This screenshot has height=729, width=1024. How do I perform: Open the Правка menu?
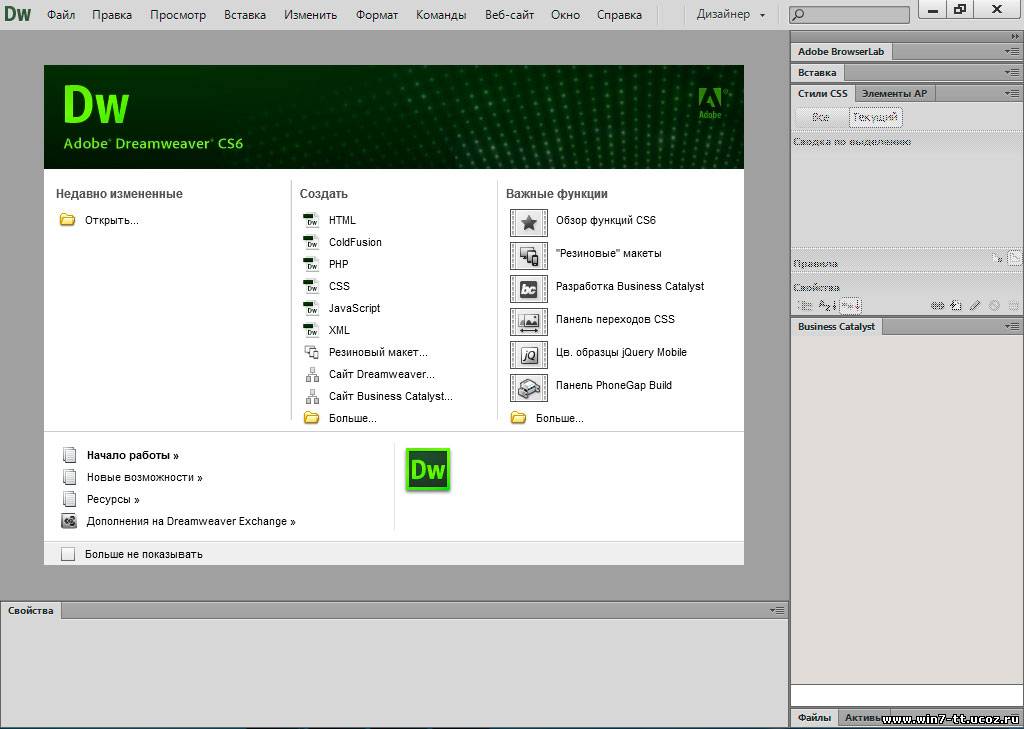pyautogui.click(x=112, y=14)
